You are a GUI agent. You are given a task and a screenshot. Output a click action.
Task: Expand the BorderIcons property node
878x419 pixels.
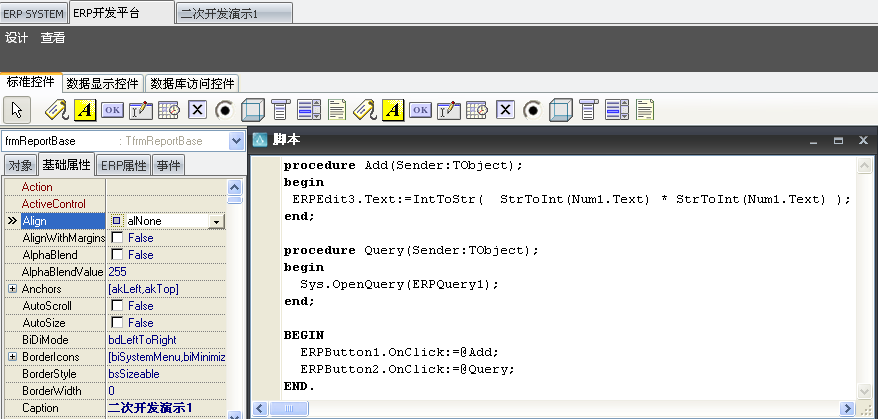[12, 357]
